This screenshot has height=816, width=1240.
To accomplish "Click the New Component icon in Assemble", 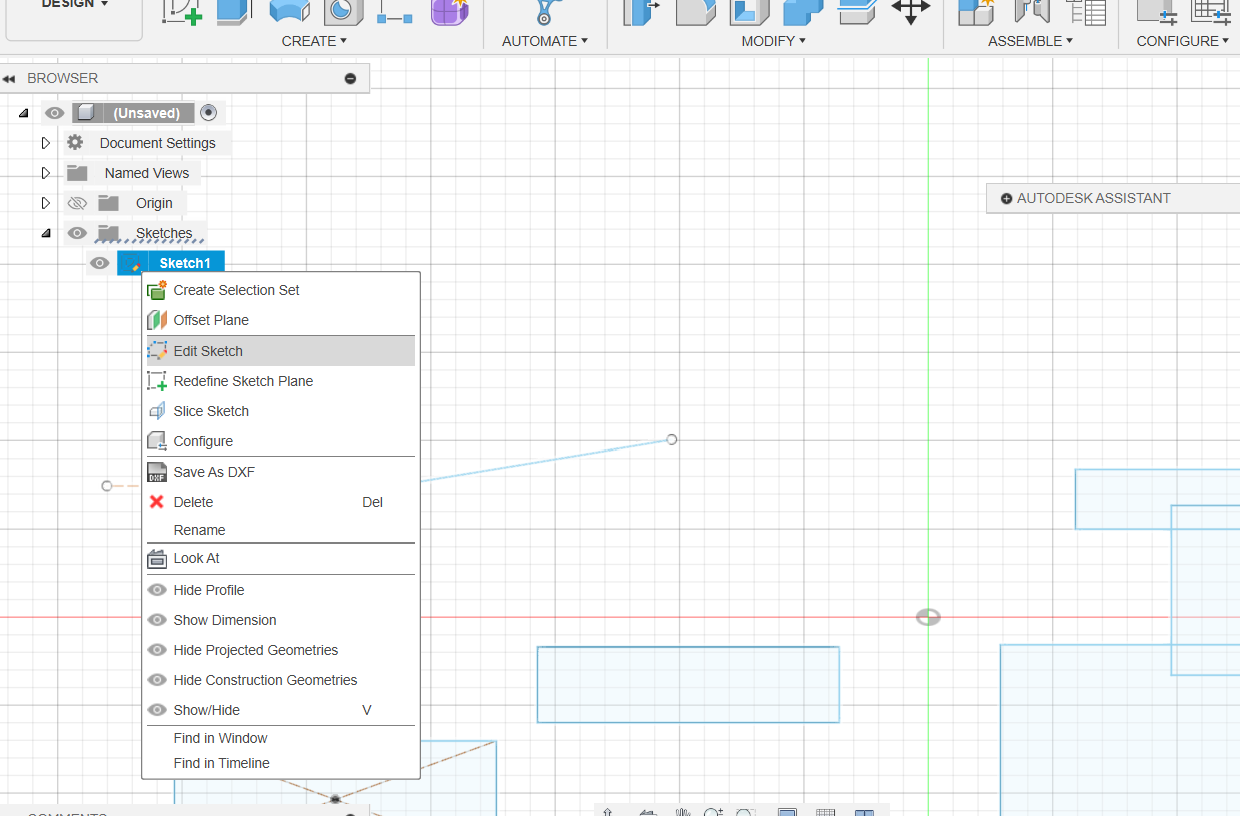I will pos(977,11).
